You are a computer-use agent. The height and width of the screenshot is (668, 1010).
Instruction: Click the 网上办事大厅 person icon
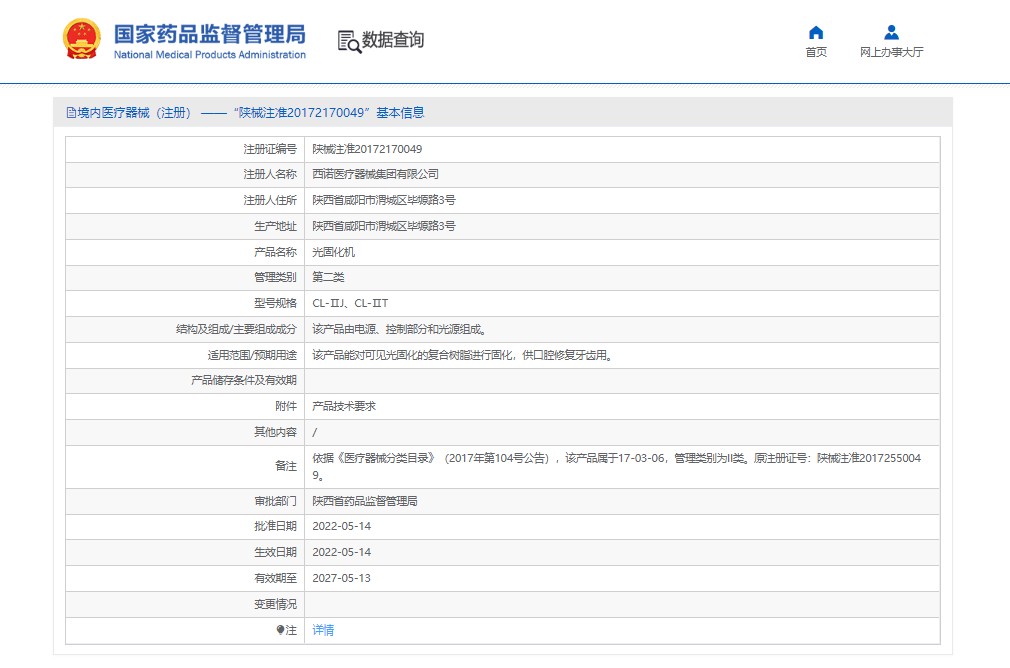(891, 32)
